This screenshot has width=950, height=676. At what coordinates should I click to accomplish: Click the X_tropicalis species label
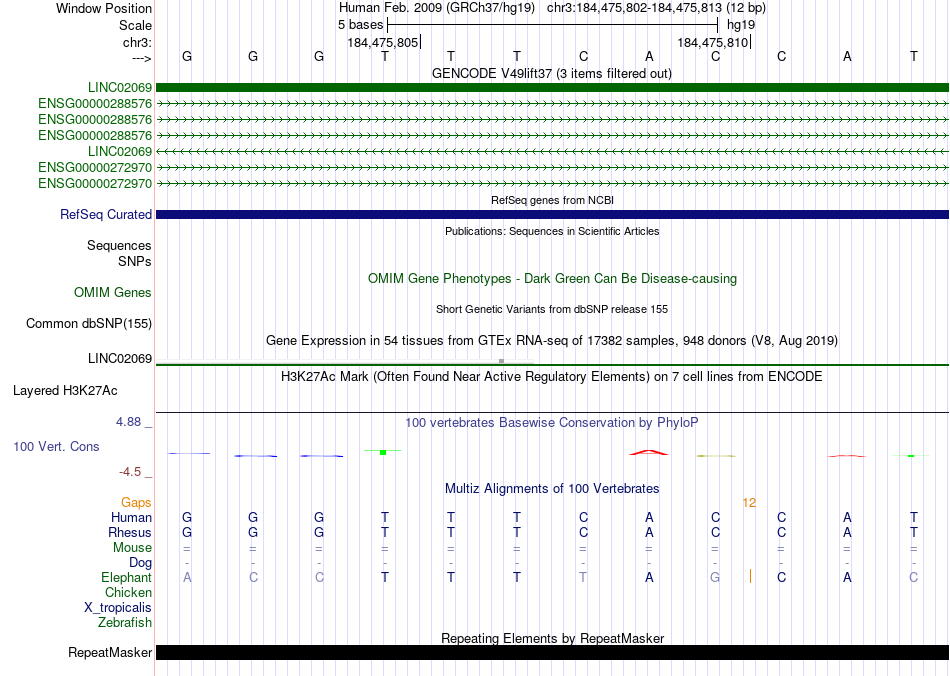(118, 608)
